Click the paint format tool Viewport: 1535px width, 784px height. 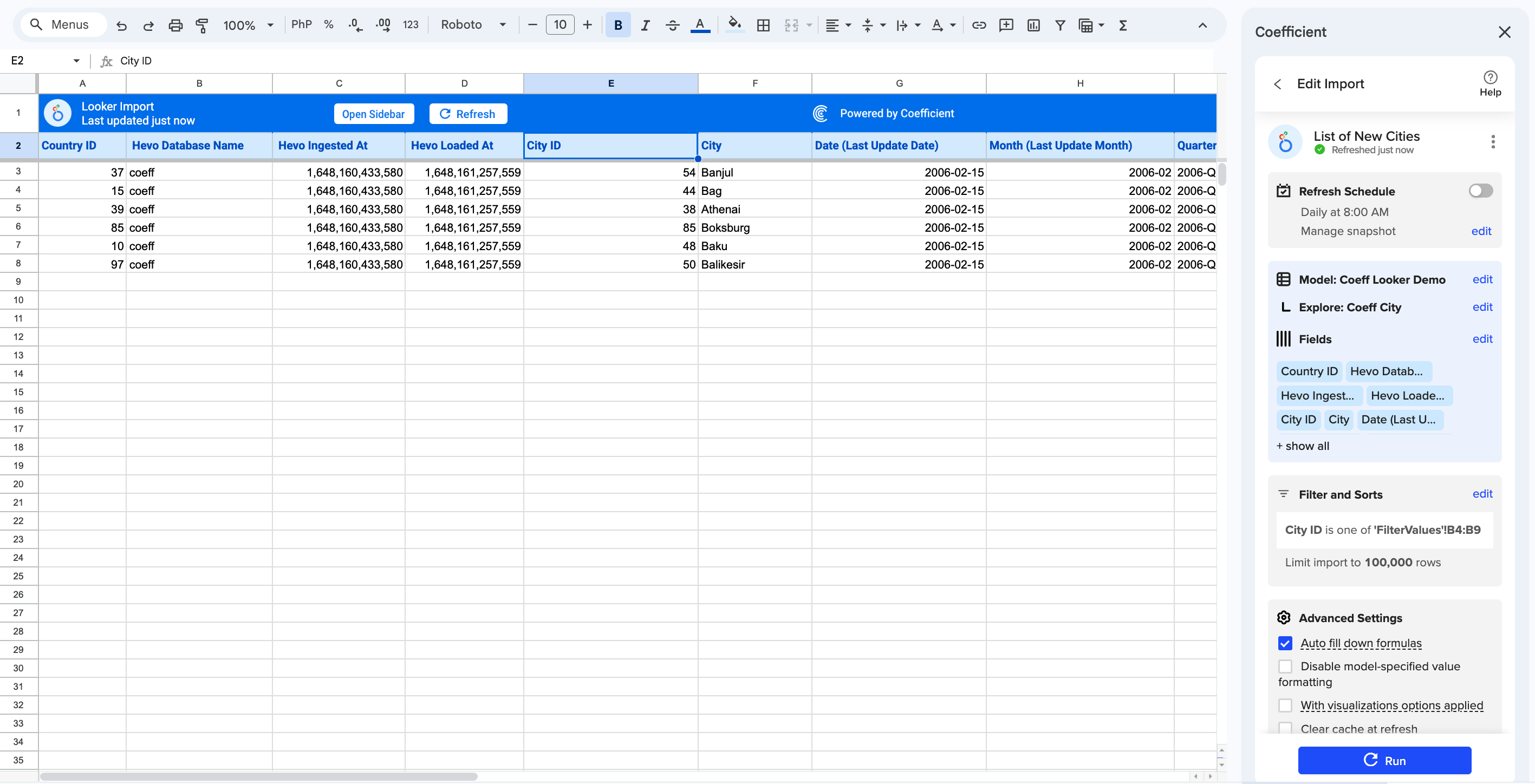click(202, 25)
